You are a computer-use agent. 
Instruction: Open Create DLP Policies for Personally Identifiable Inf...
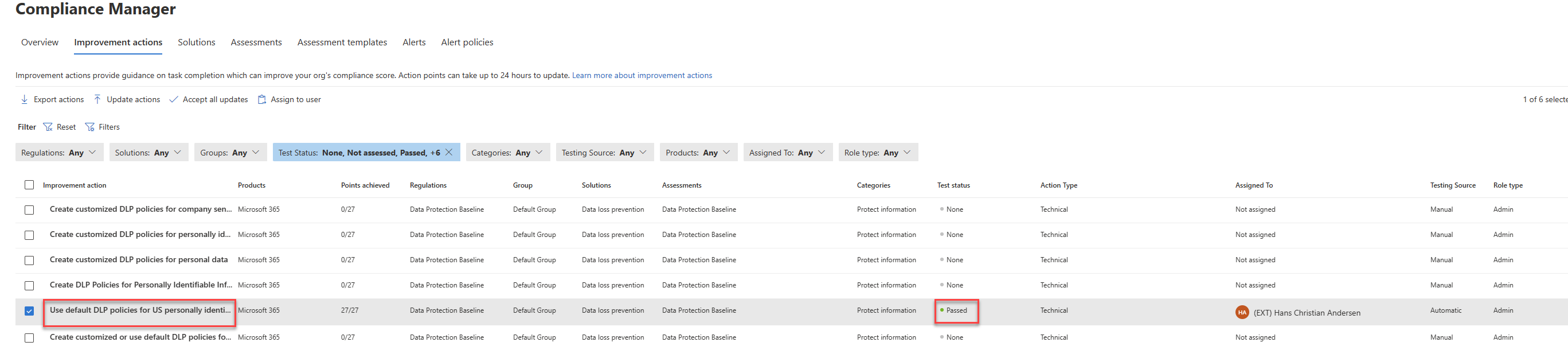click(141, 285)
